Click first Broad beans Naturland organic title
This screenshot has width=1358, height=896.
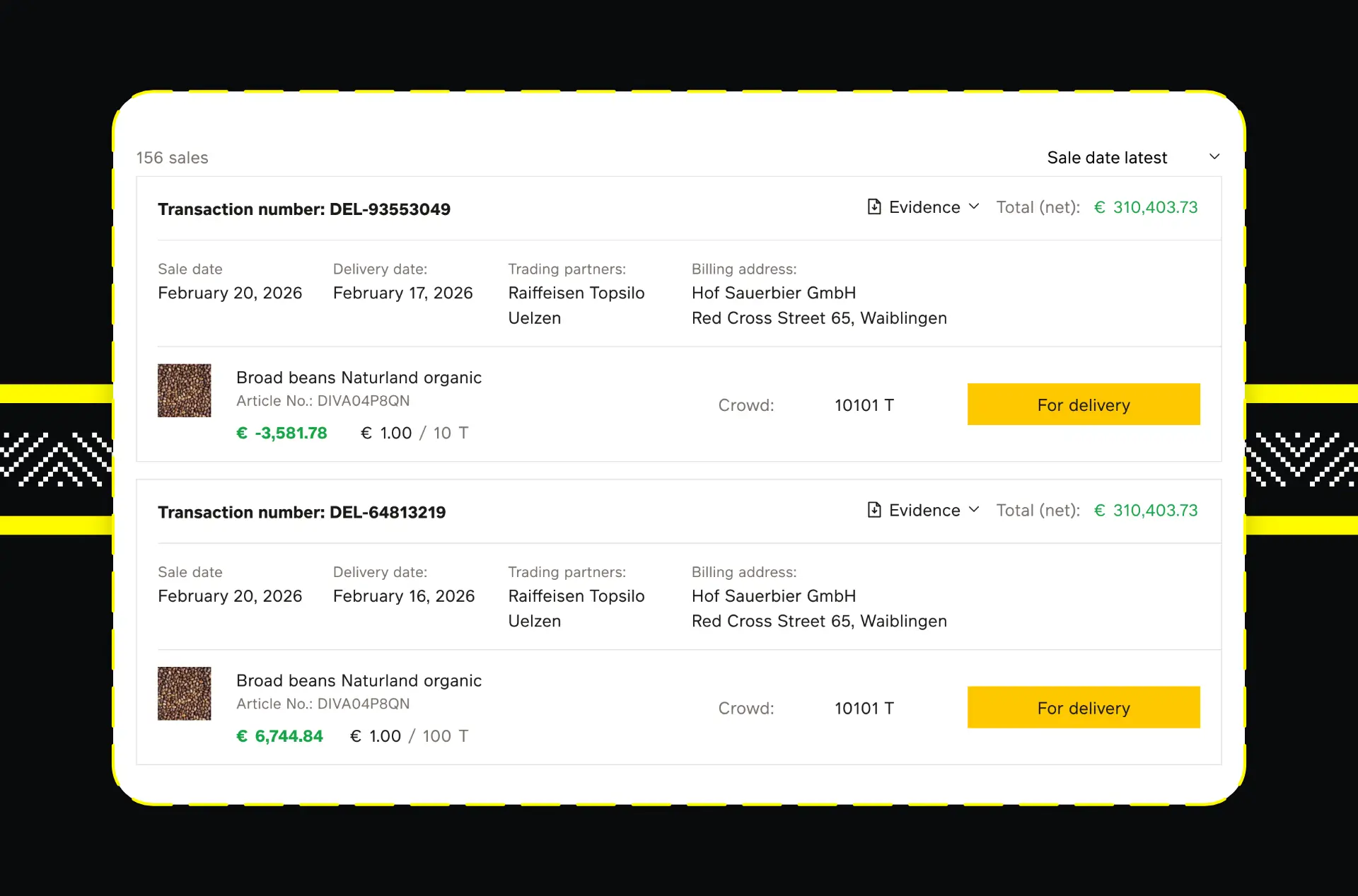359,378
